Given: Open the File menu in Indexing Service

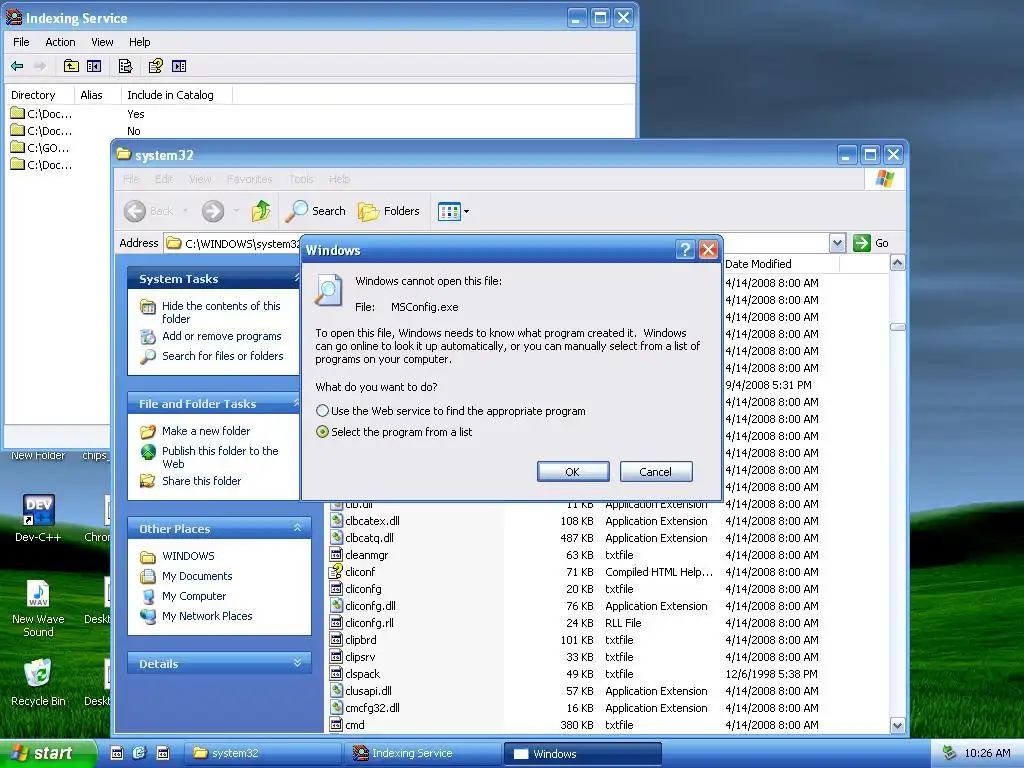Looking at the screenshot, I should tap(21, 42).
